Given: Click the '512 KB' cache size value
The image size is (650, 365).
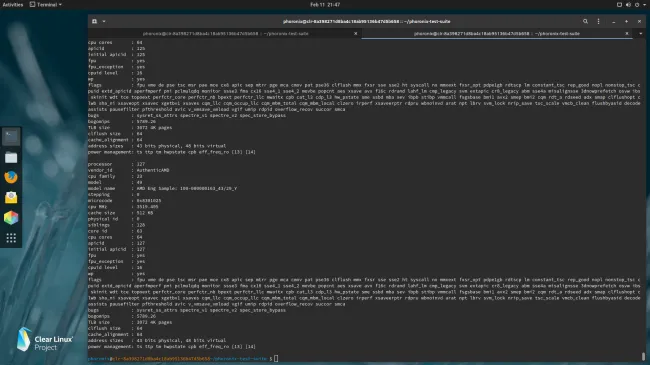Looking at the screenshot, I should (145, 213).
